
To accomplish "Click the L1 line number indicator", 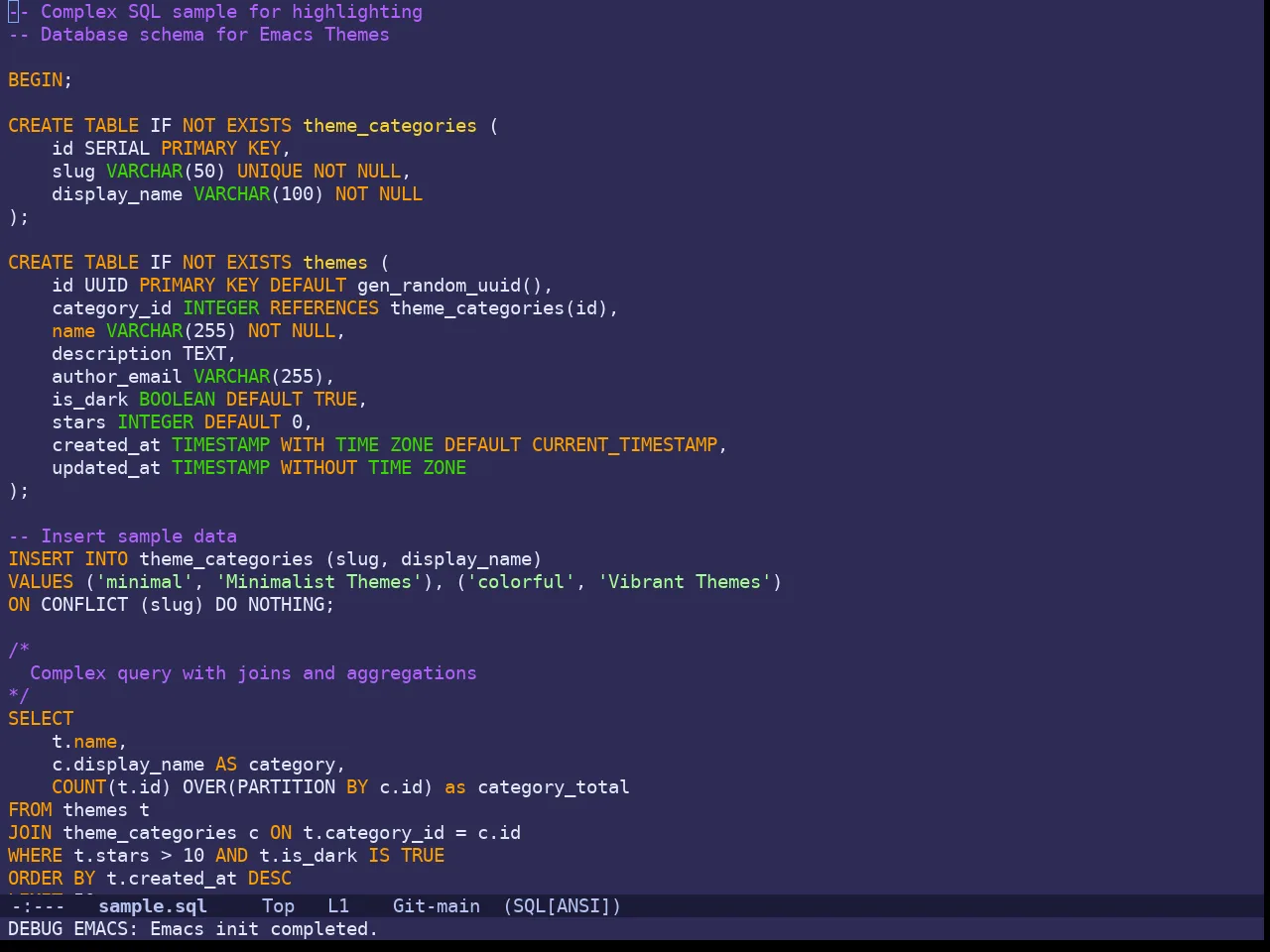I will tap(338, 905).
